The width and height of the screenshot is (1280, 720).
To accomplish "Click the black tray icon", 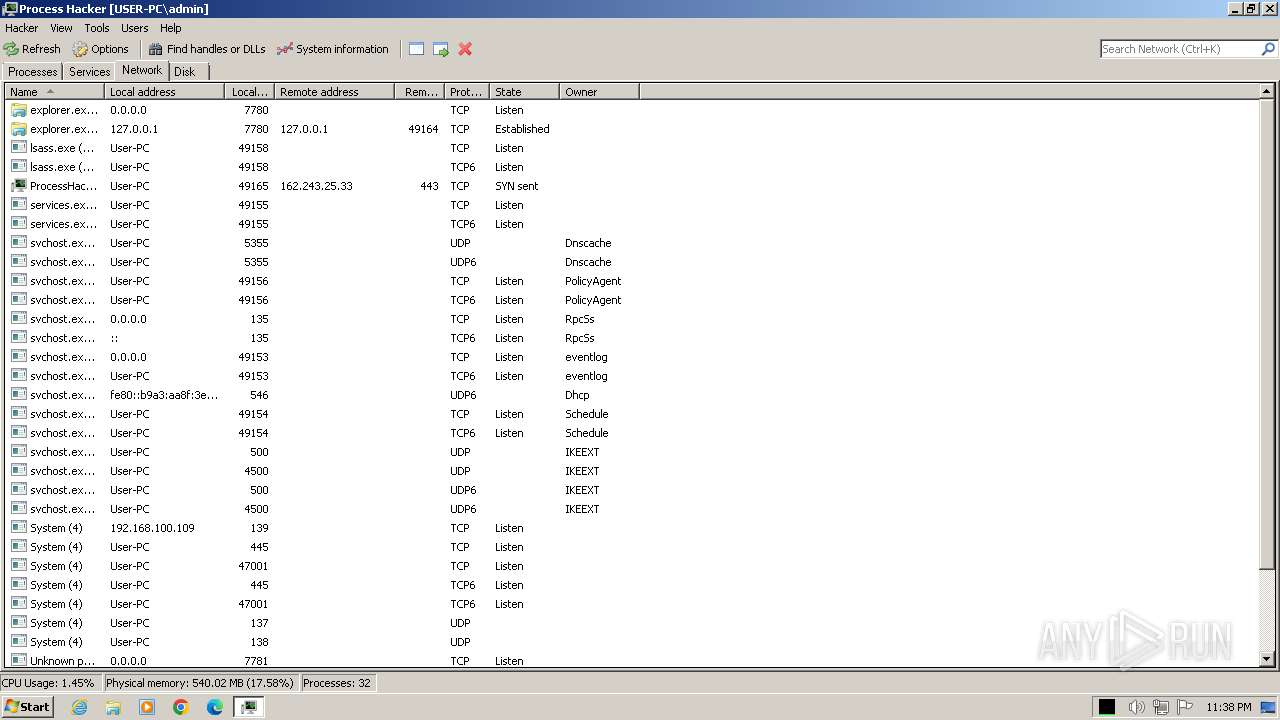I will point(1107,707).
